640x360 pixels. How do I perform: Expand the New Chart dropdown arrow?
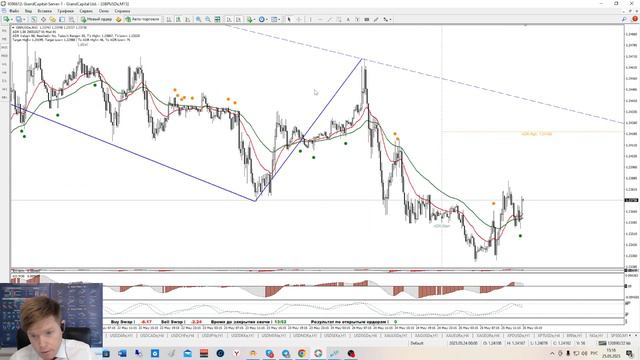[12, 19]
